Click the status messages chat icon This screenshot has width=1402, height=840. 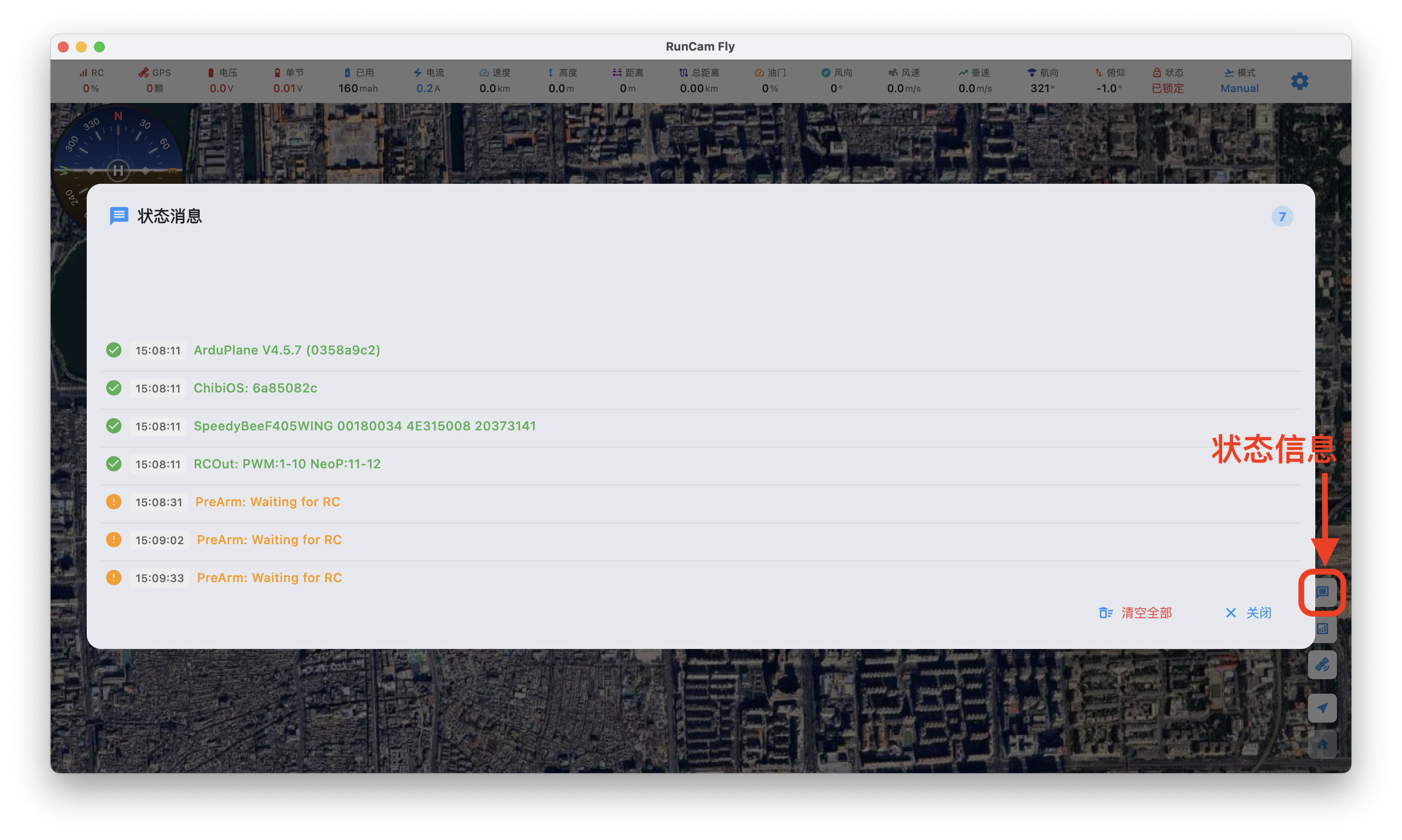tap(1322, 592)
